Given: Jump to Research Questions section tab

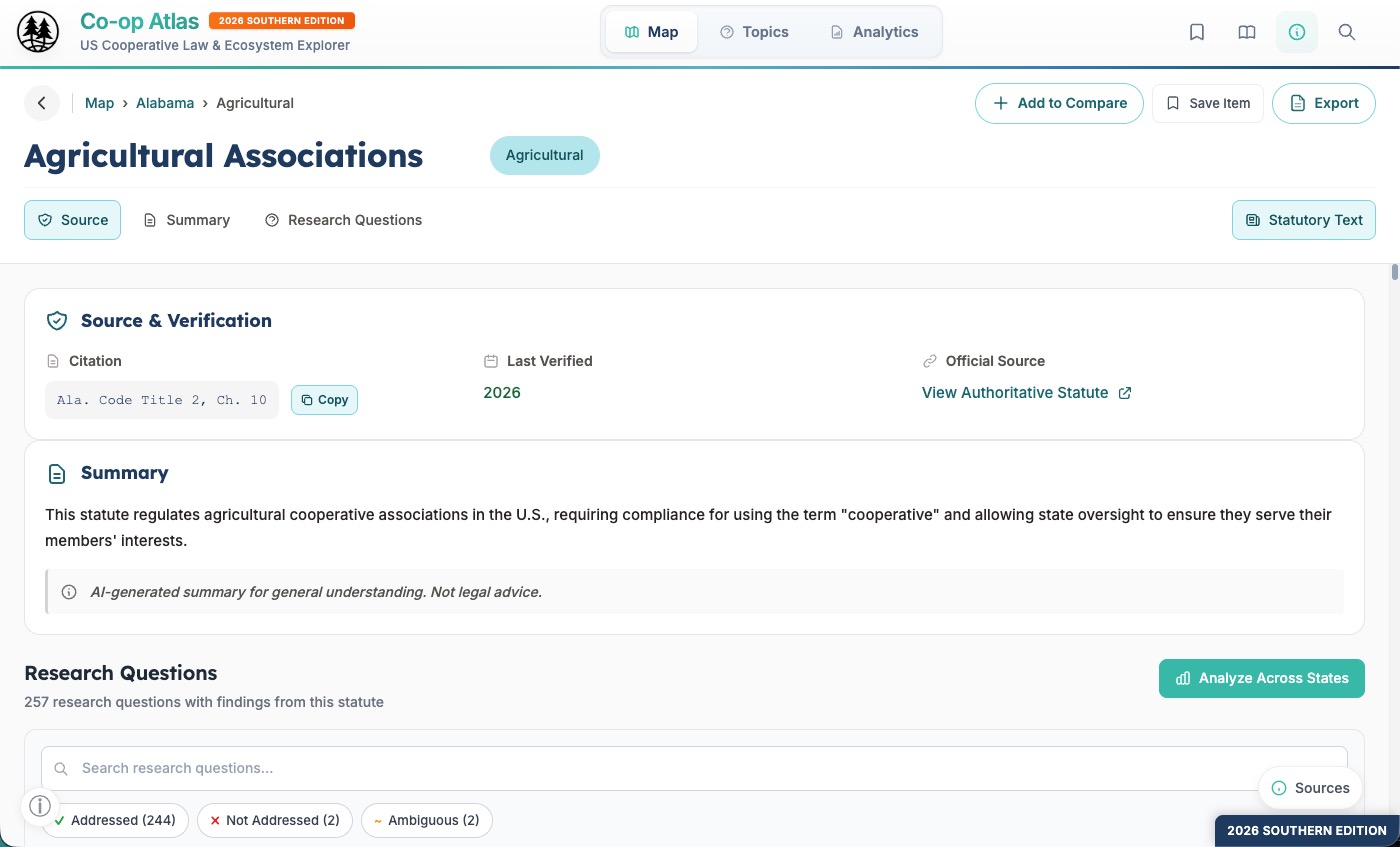Looking at the screenshot, I should pos(343,220).
